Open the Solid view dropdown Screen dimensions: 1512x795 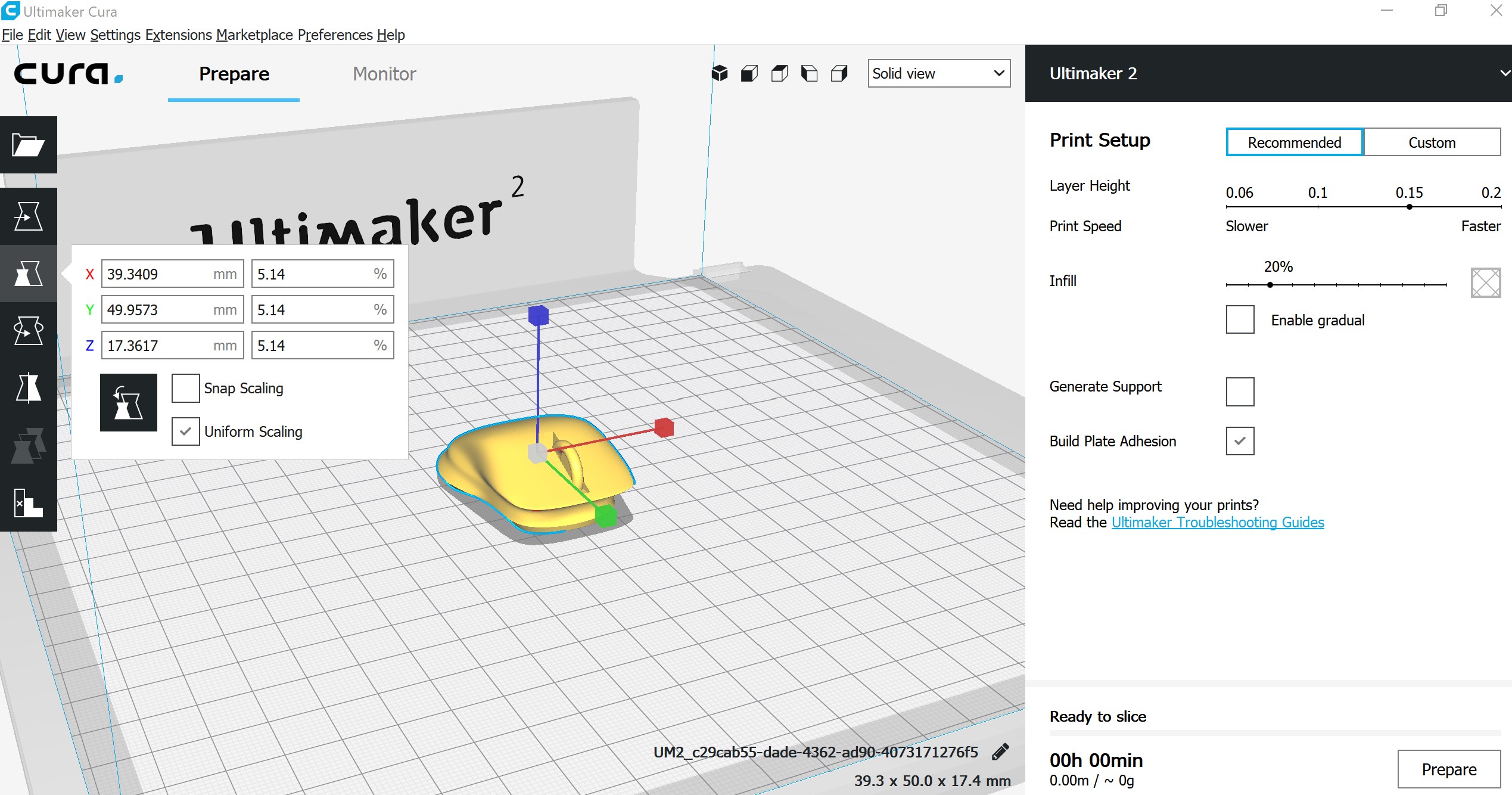[x=938, y=73]
